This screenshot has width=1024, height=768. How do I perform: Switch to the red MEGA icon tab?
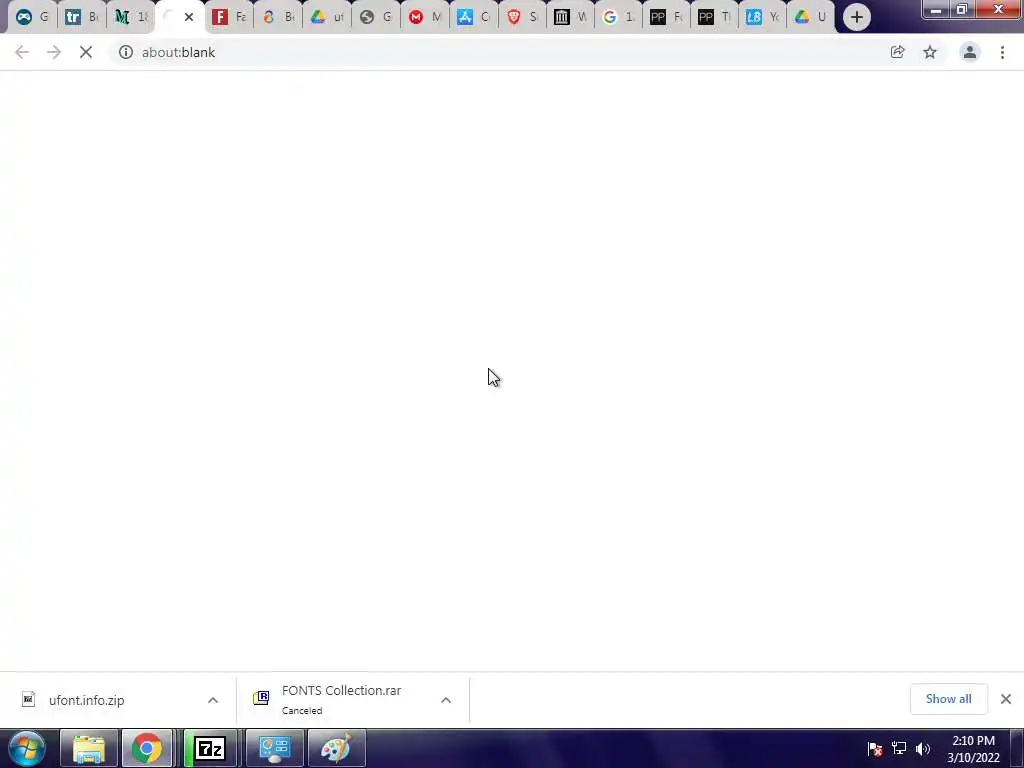coord(424,17)
